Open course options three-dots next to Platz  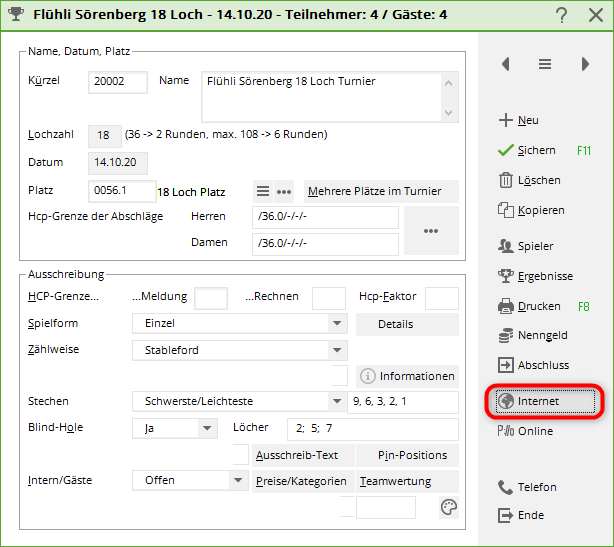[x=284, y=191]
